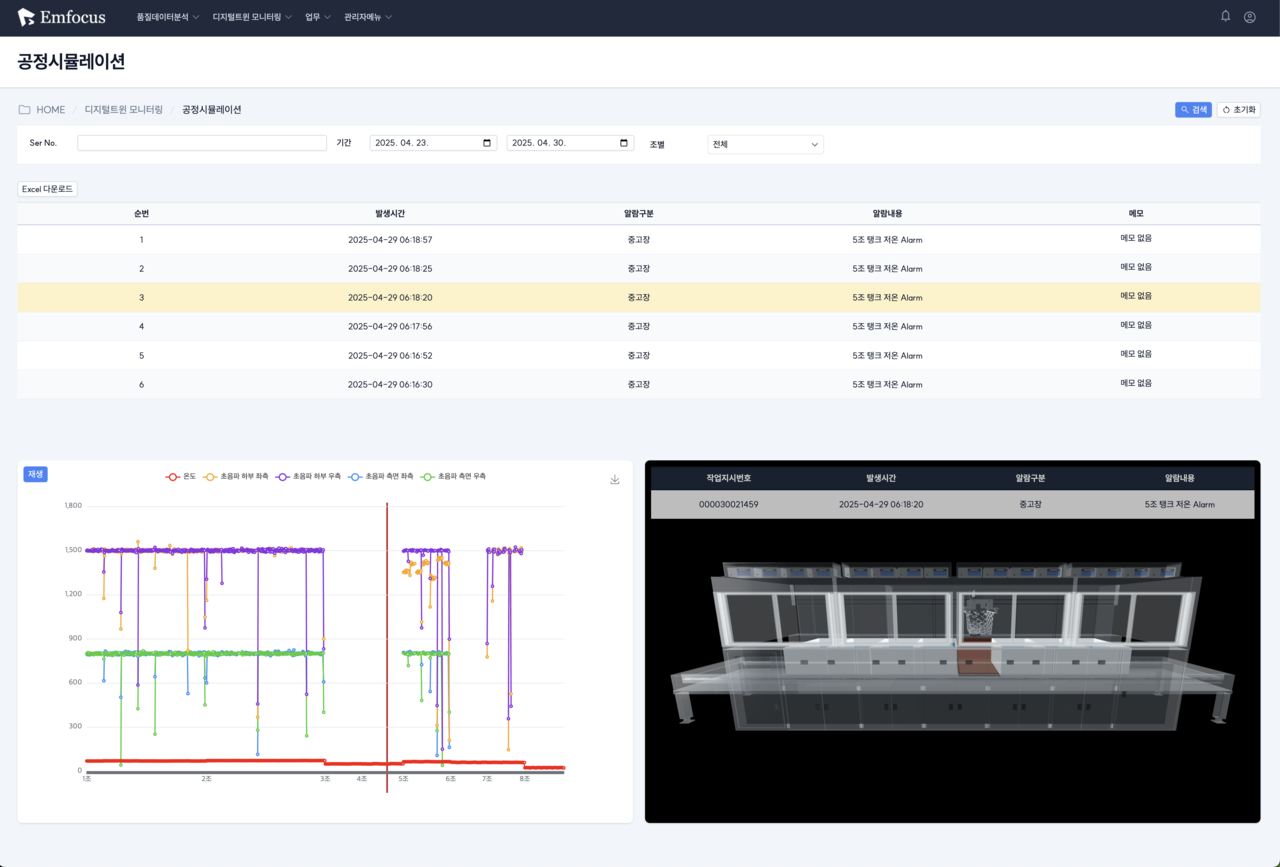Open end date calendar picker icon
Image resolution: width=1280 pixels, height=867 pixels.
point(625,143)
